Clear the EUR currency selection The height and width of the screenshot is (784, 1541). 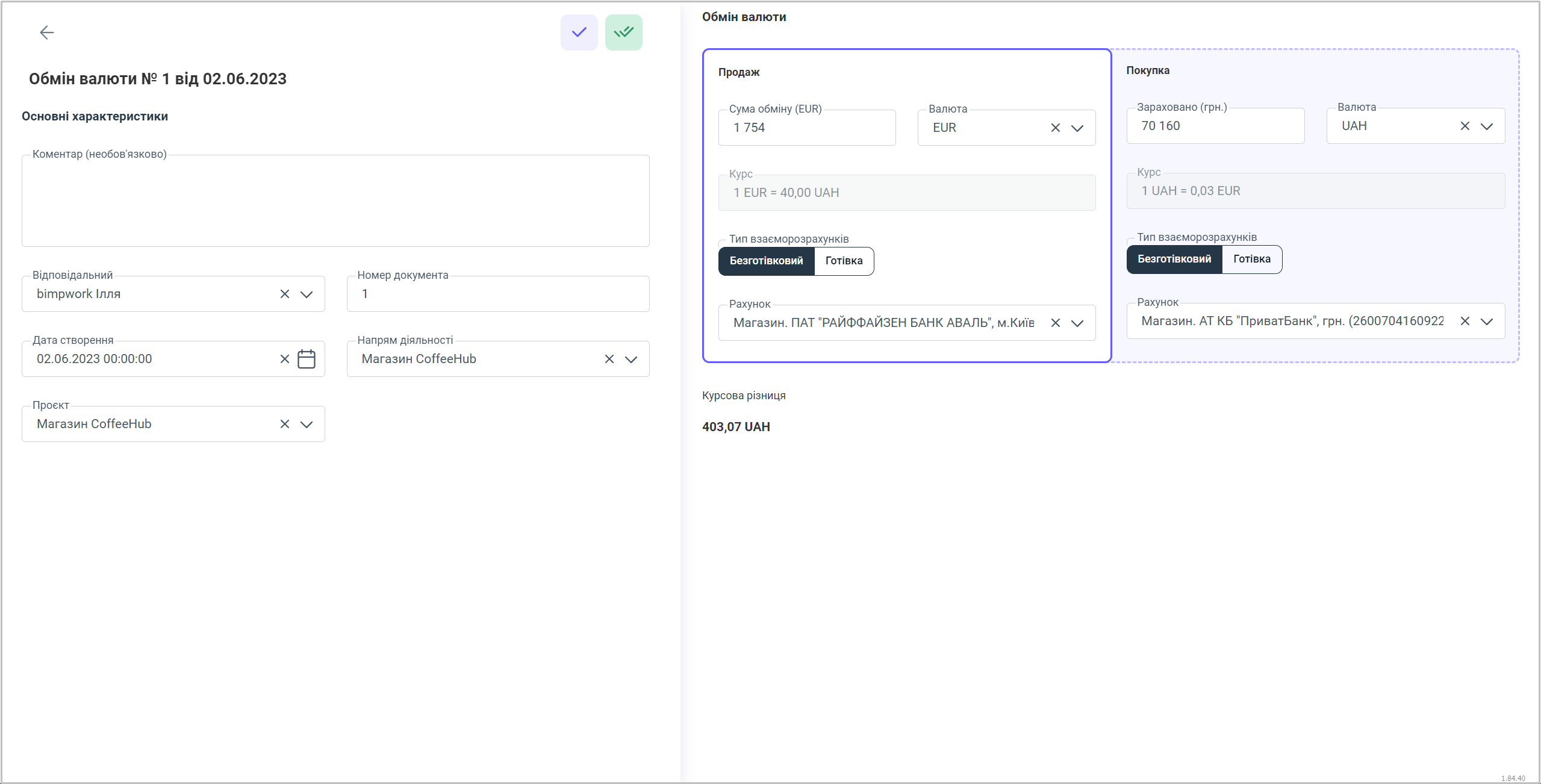[1055, 128]
